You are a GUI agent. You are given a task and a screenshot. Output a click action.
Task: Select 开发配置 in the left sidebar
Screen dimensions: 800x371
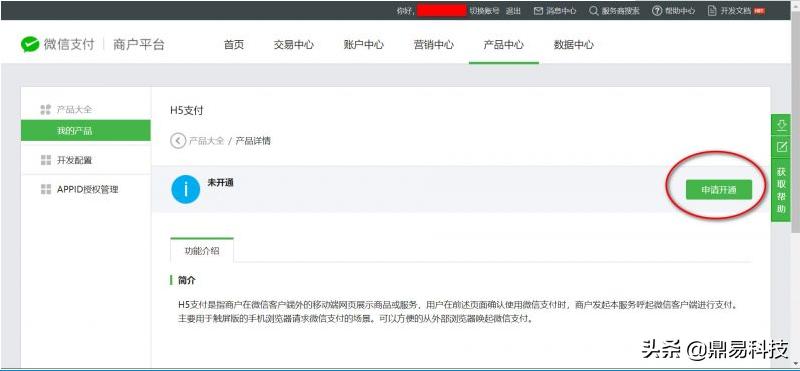(x=74, y=160)
